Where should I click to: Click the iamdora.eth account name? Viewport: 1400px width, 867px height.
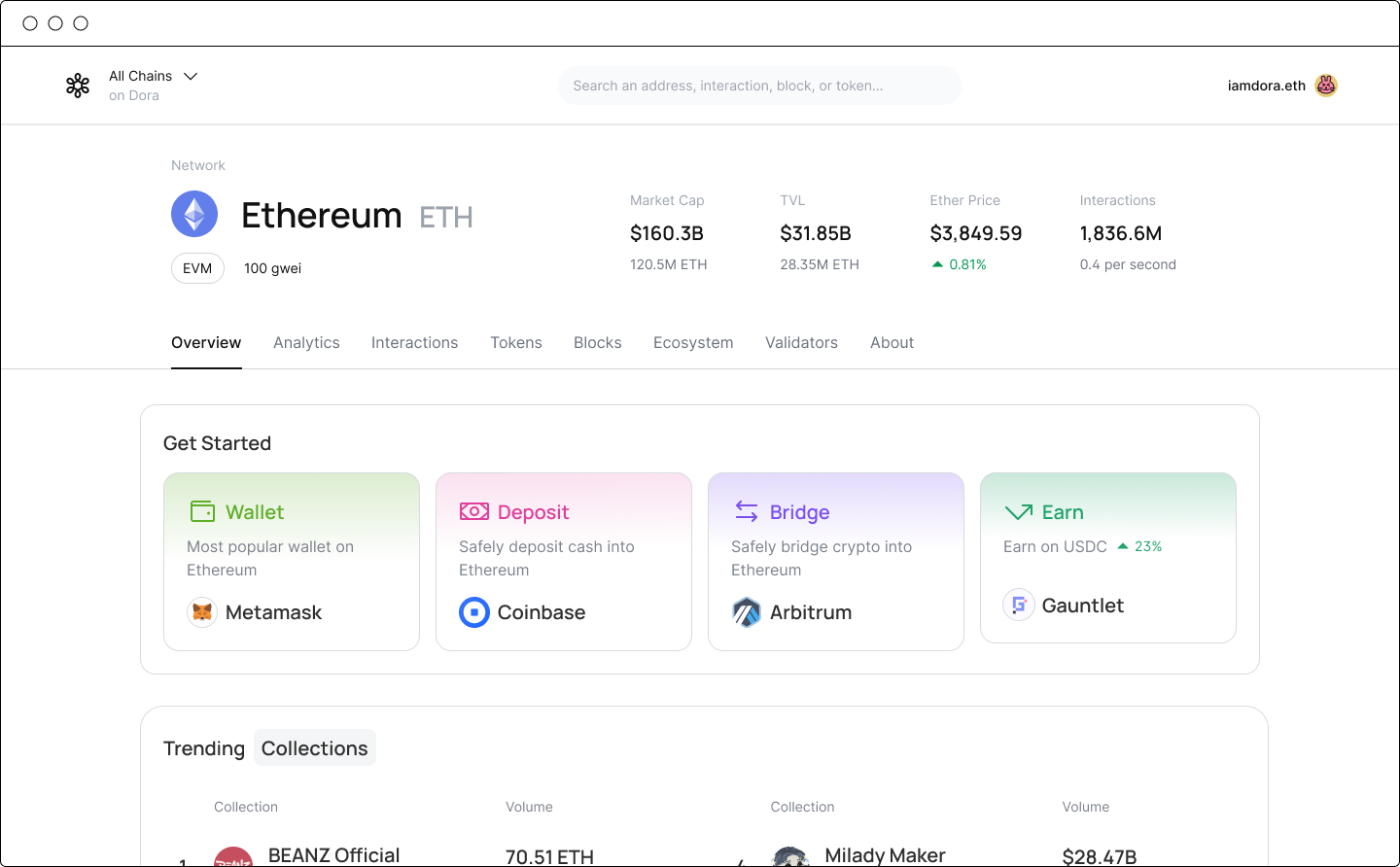click(1266, 86)
